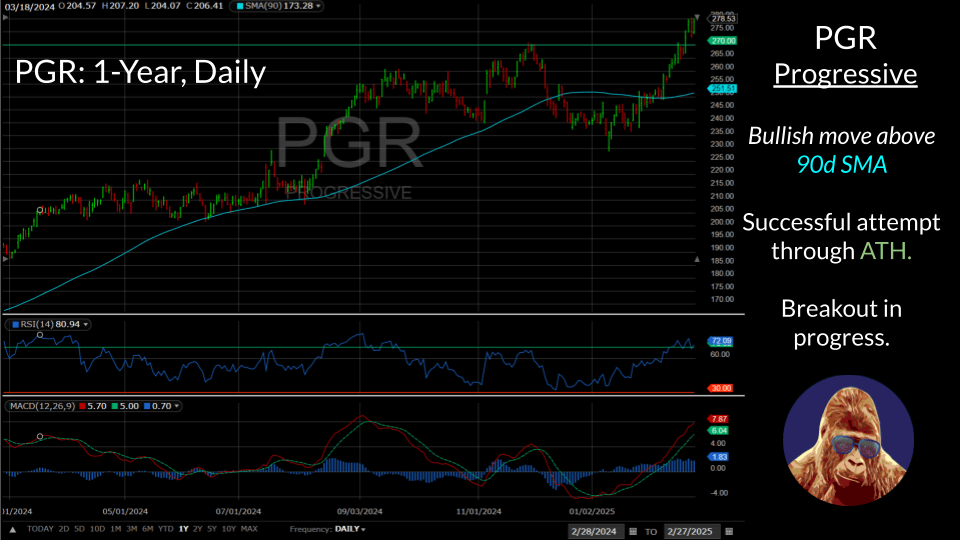960x540 pixels.
Task: Click the TODAY range button
Action: pos(41,529)
